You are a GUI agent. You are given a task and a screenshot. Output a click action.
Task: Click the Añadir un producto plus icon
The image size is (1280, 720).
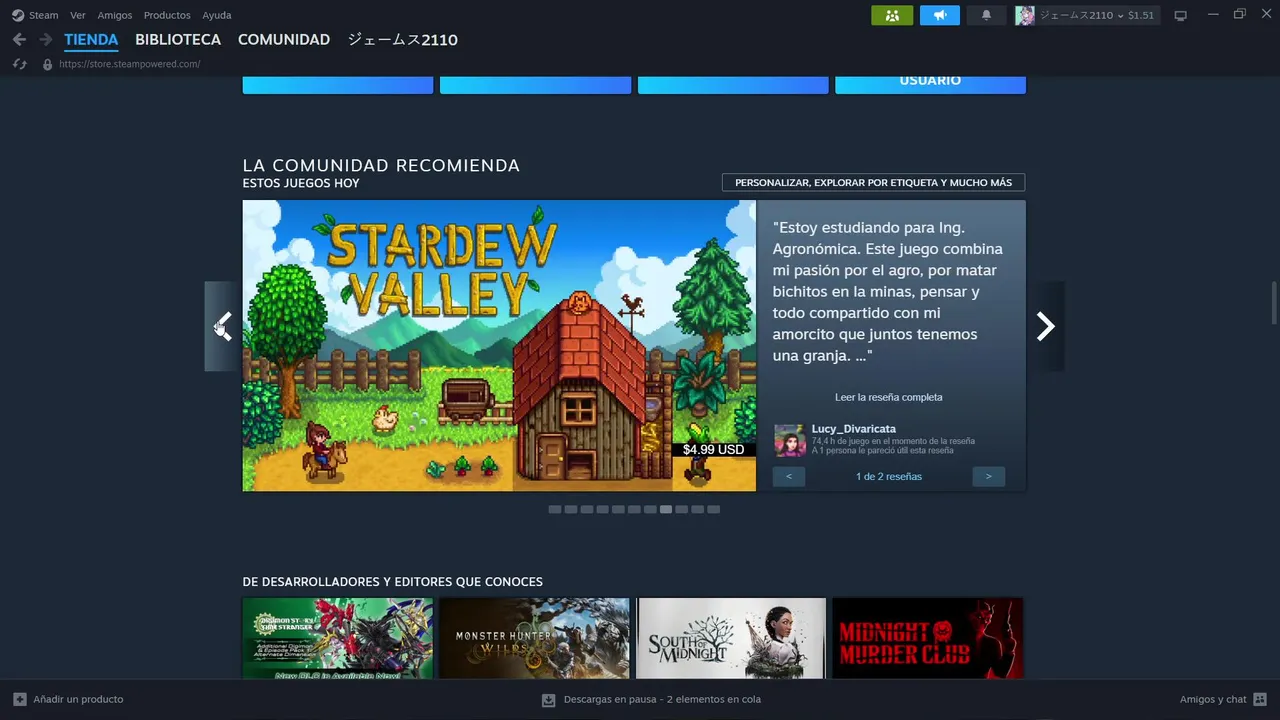tap(20, 699)
